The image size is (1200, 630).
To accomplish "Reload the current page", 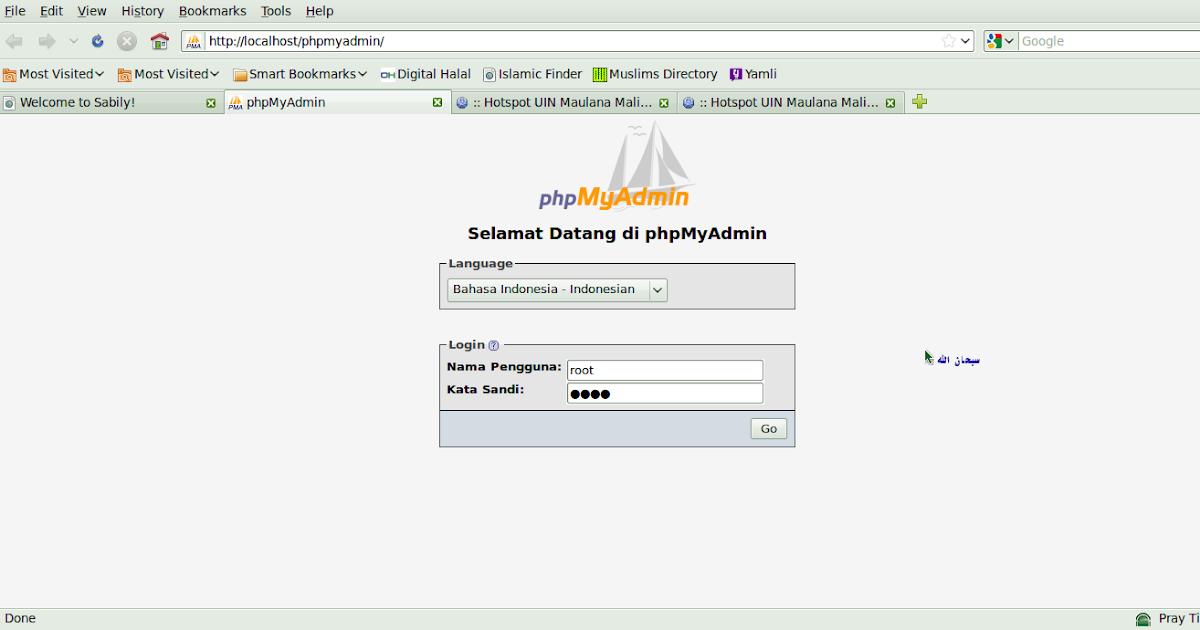I will click(x=98, y=41).
